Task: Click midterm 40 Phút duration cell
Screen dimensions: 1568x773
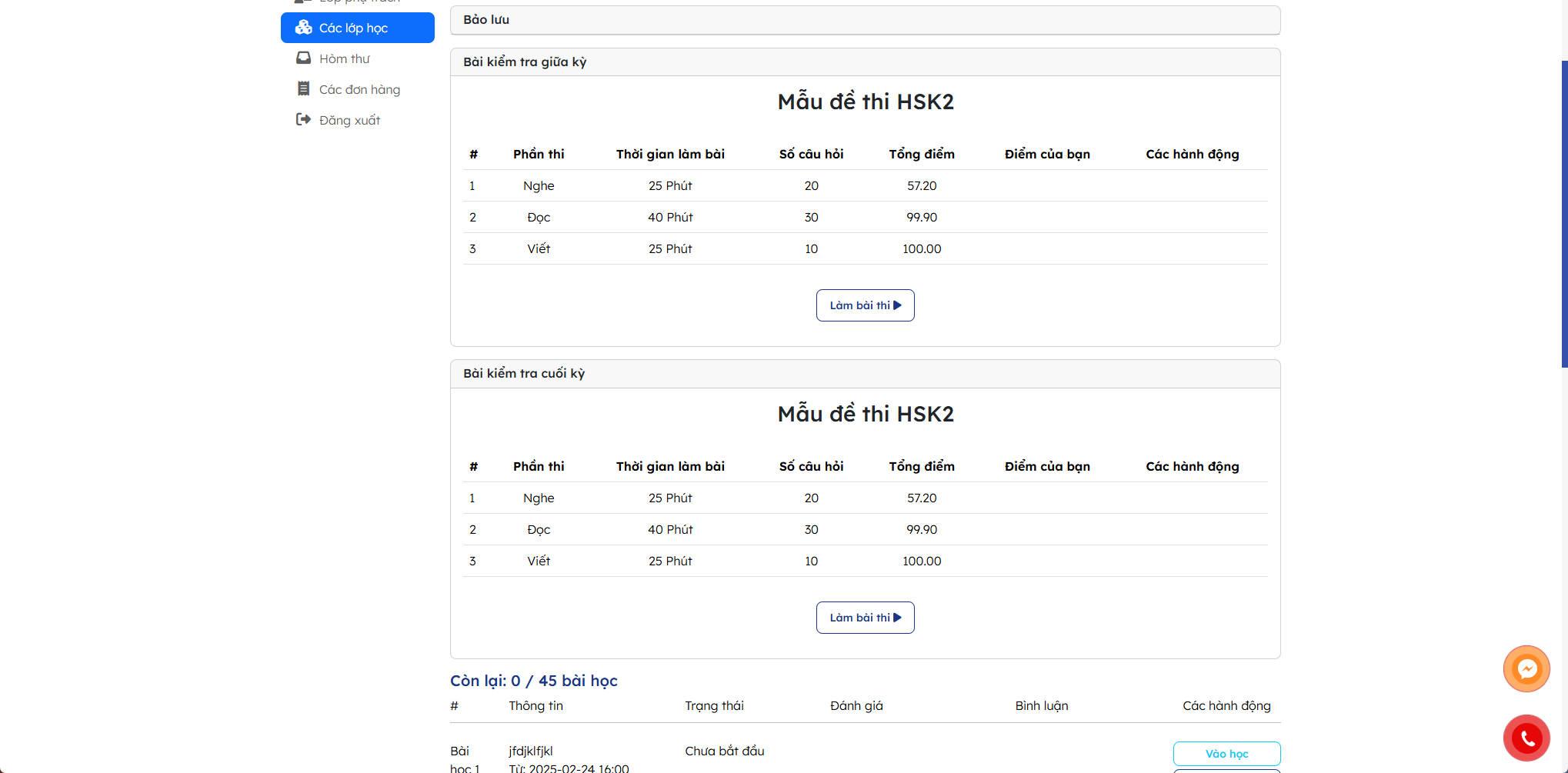Action: pos(670,218)
